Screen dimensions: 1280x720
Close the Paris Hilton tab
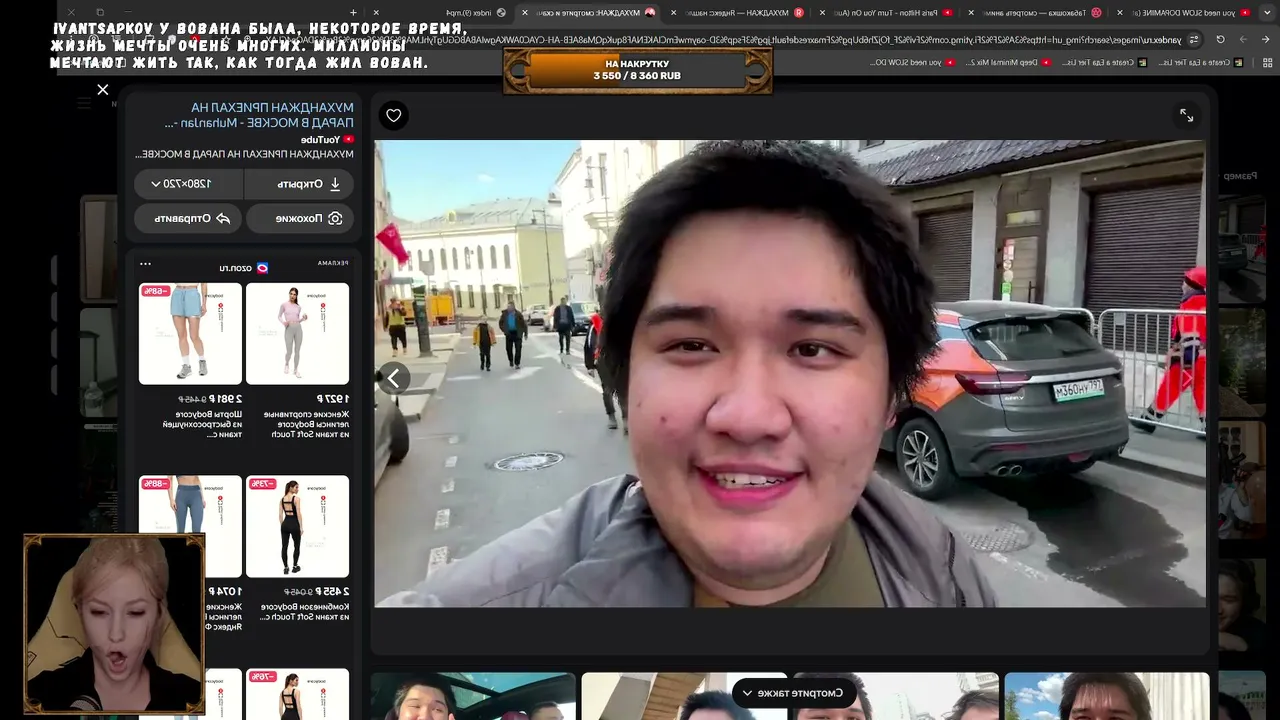(x=822, y=13)
